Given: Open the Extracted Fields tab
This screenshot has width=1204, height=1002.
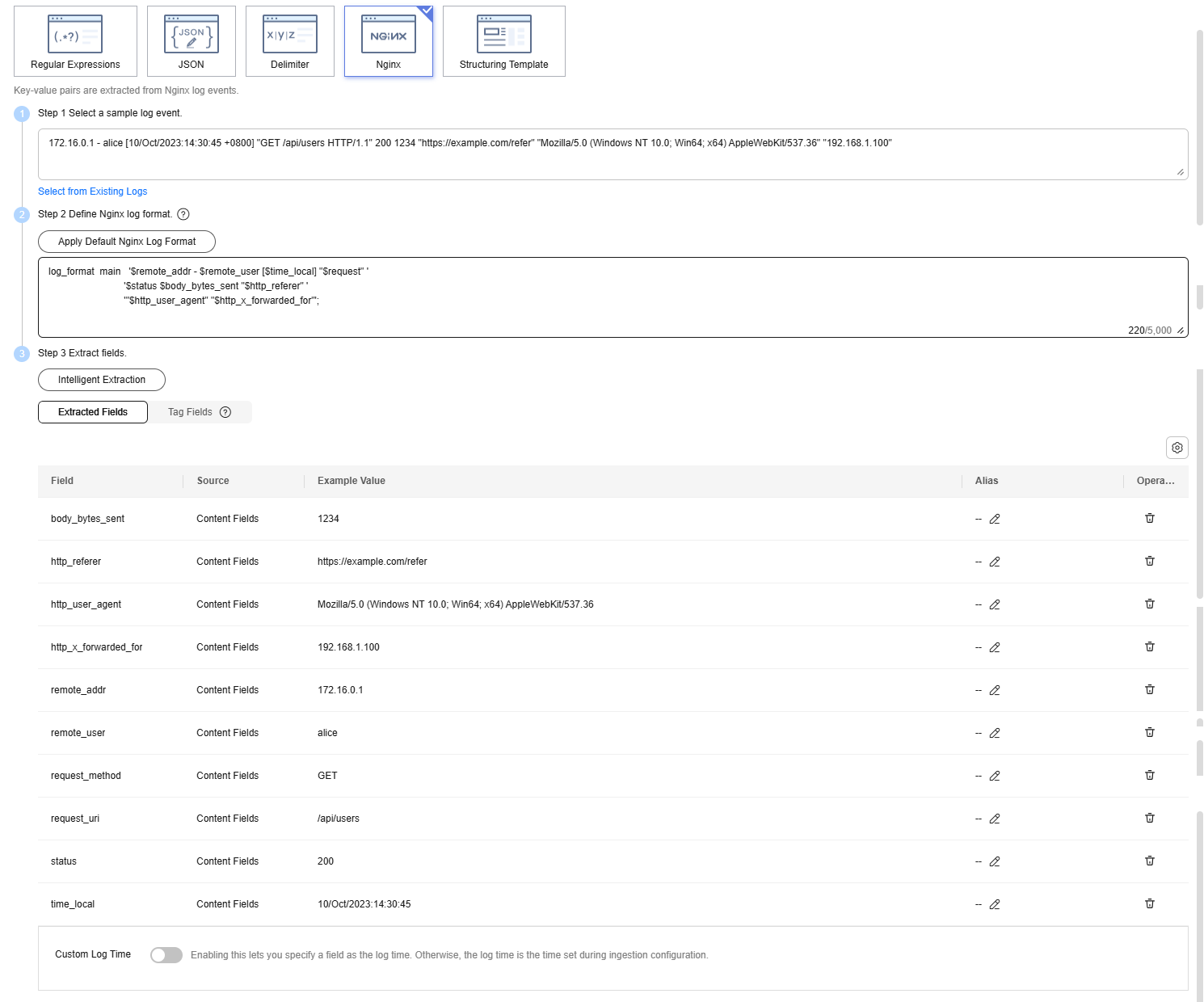Looking at the screenshot, I should click(x=93, y=412).
